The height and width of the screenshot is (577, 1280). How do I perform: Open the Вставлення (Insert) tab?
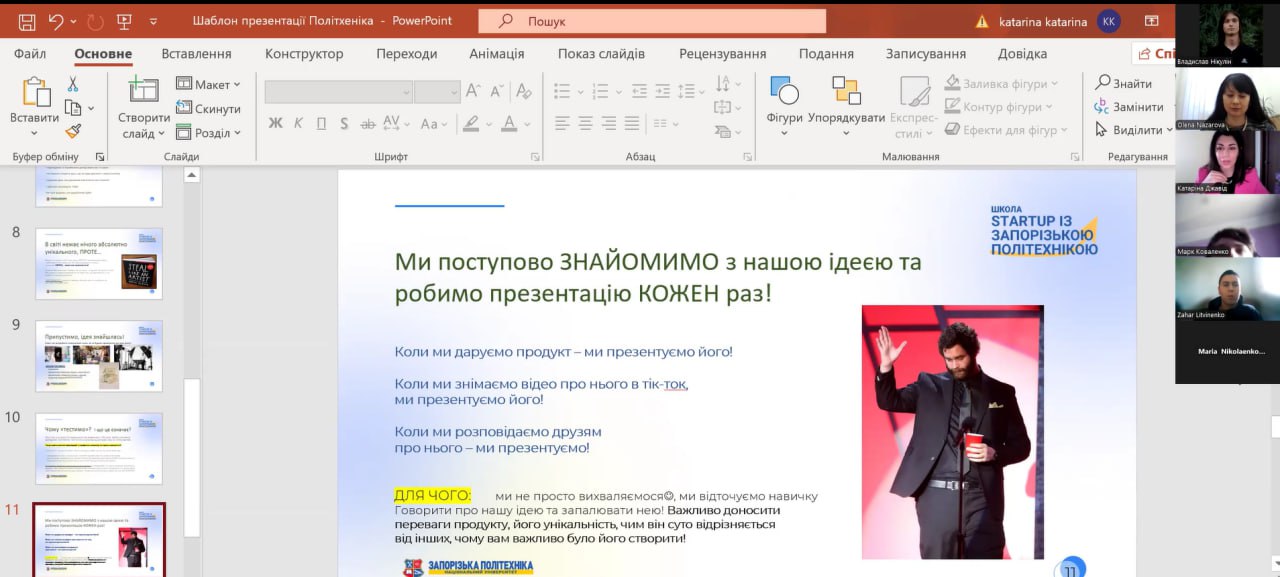point(196,54)
